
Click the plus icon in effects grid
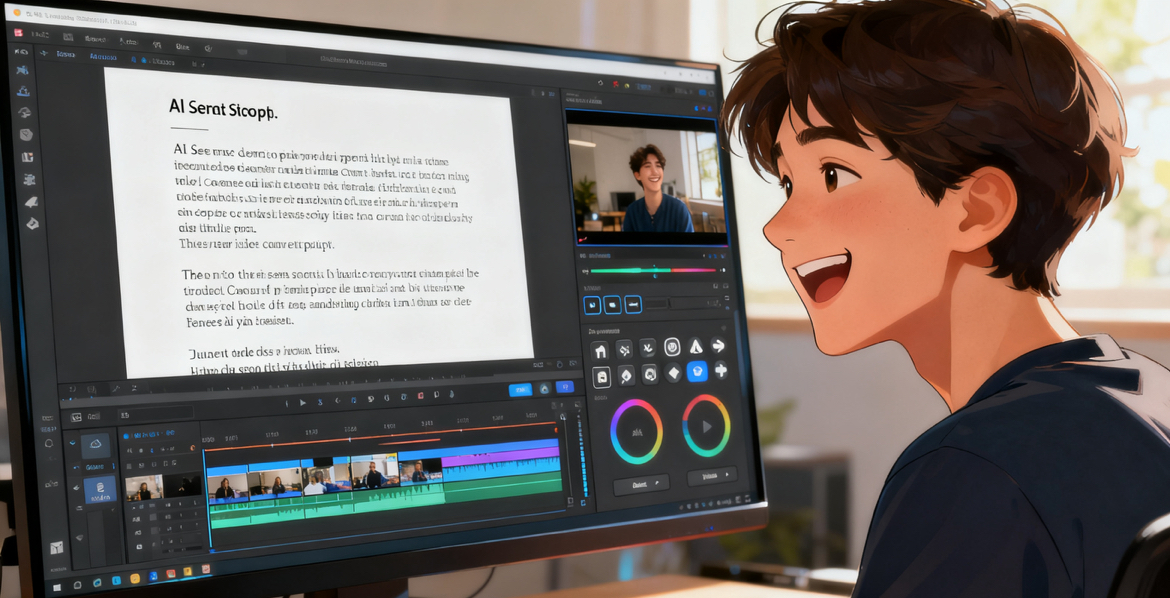(719, 371)
